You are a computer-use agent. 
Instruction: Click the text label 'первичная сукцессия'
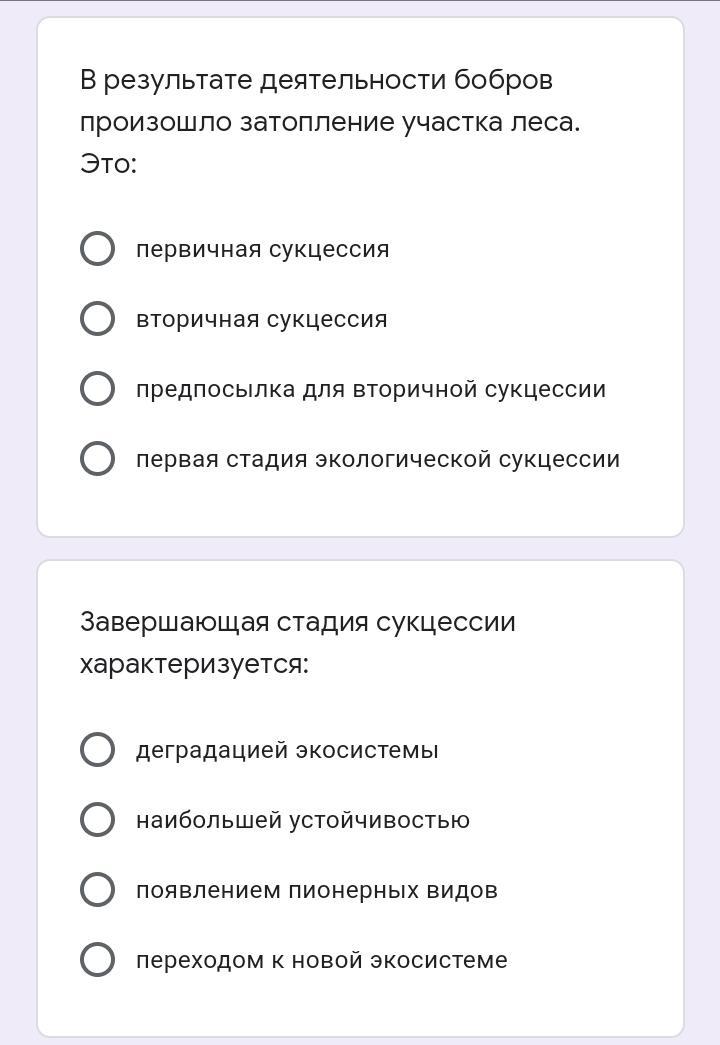262,249
